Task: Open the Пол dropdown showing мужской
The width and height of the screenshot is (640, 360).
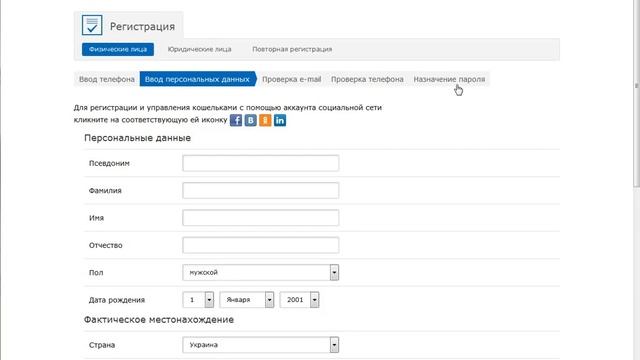Action: [261, 273]
